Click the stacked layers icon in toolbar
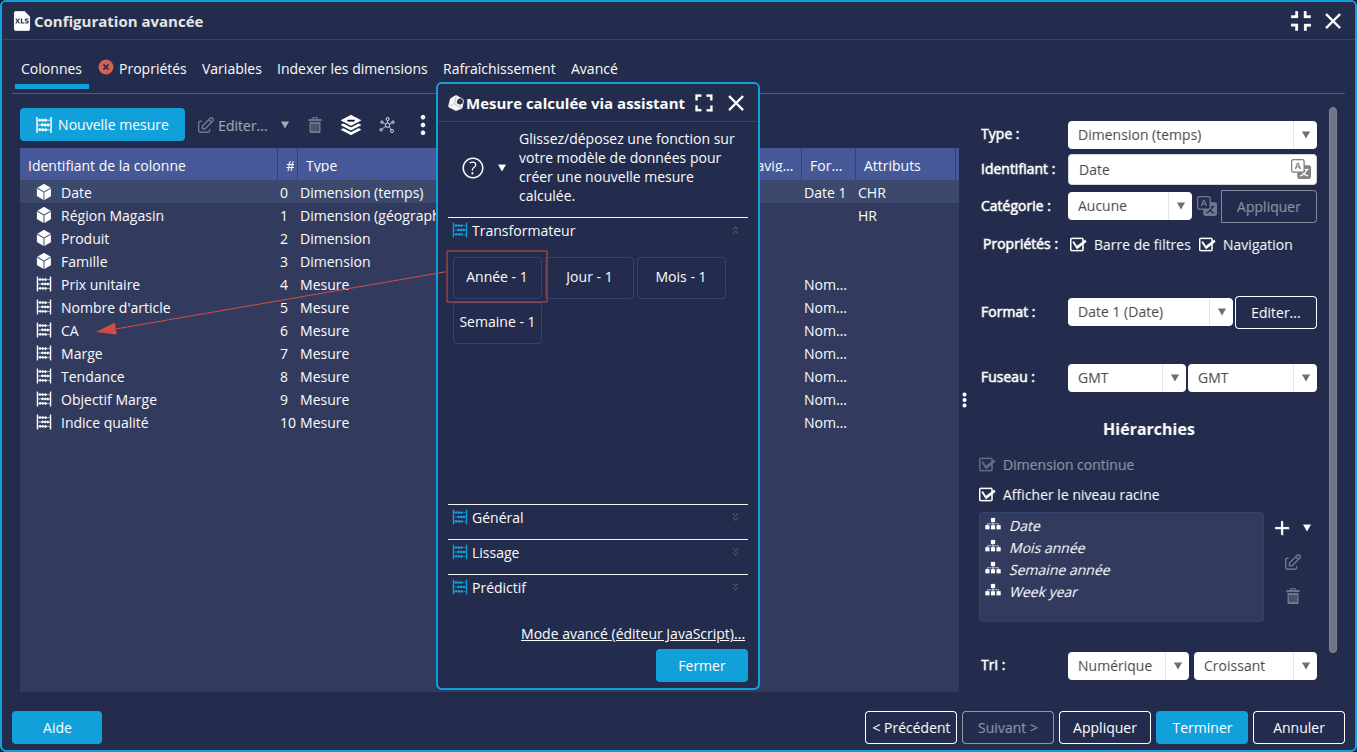Screen dimensions: 1357x752 (351, 125)
